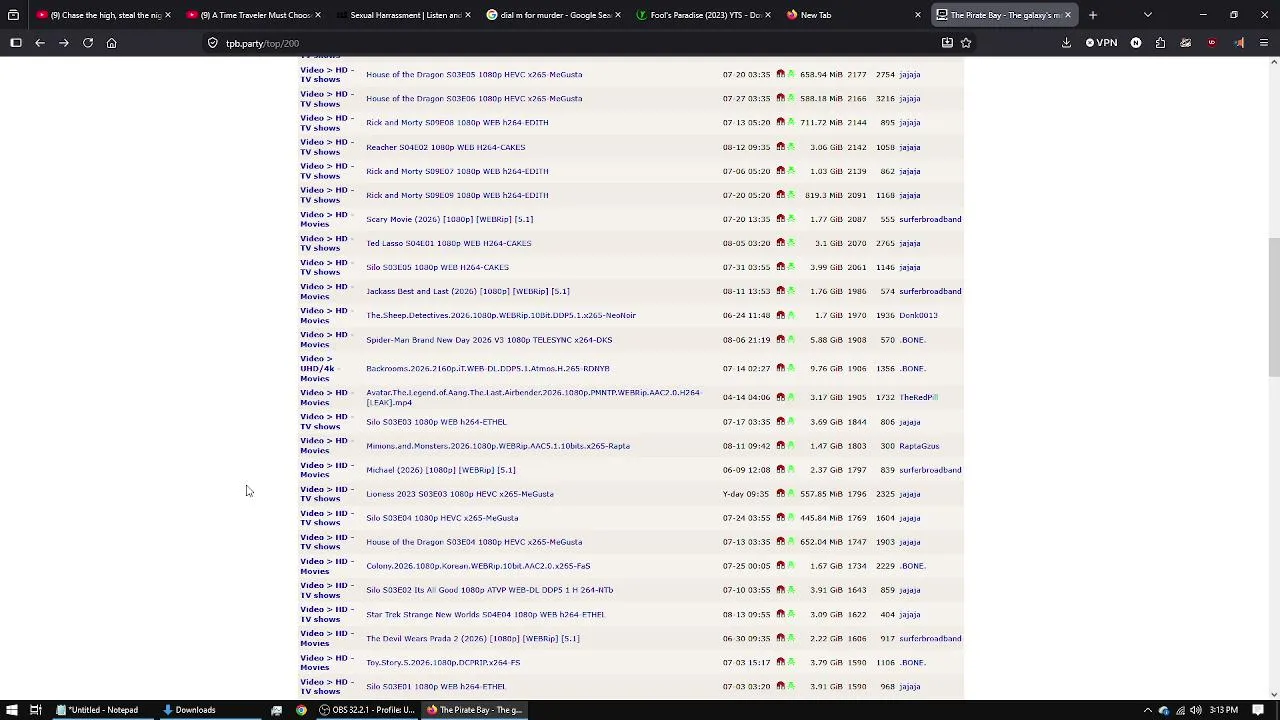
Task: Open OBS 32.2.1 from taskbar
Action: pos(367,710)
